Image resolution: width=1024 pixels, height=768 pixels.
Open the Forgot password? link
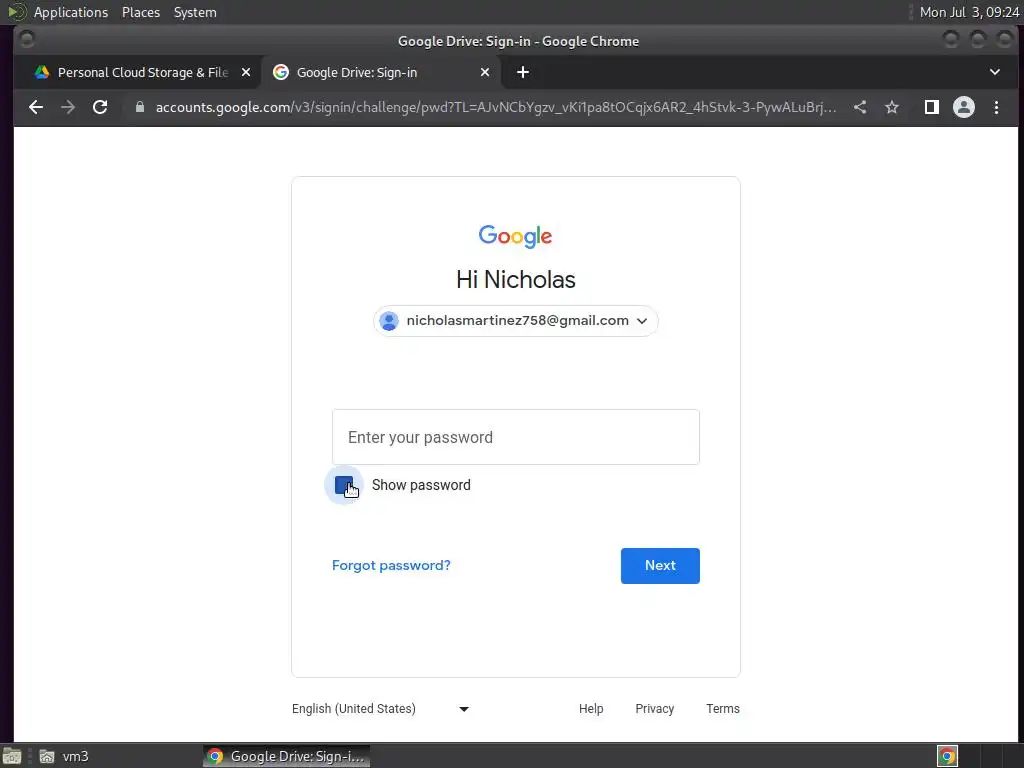coord(391,566)
